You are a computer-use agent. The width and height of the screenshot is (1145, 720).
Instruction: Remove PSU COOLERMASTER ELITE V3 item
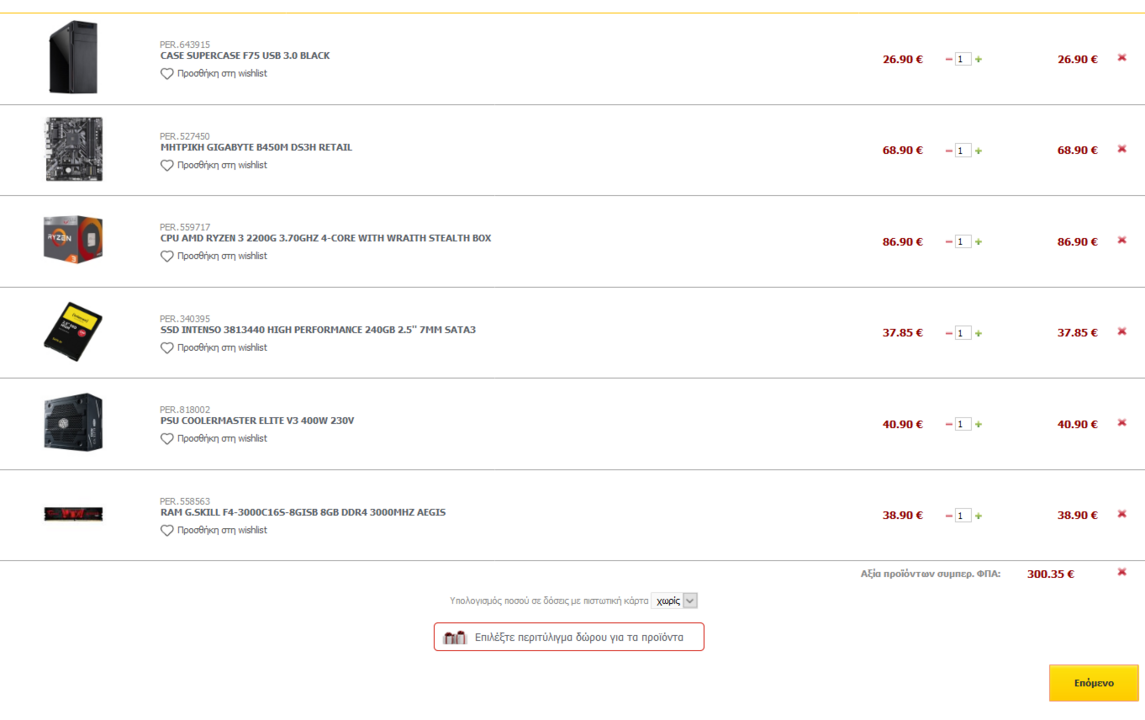pyautogui.click(x=1122, y=423)
